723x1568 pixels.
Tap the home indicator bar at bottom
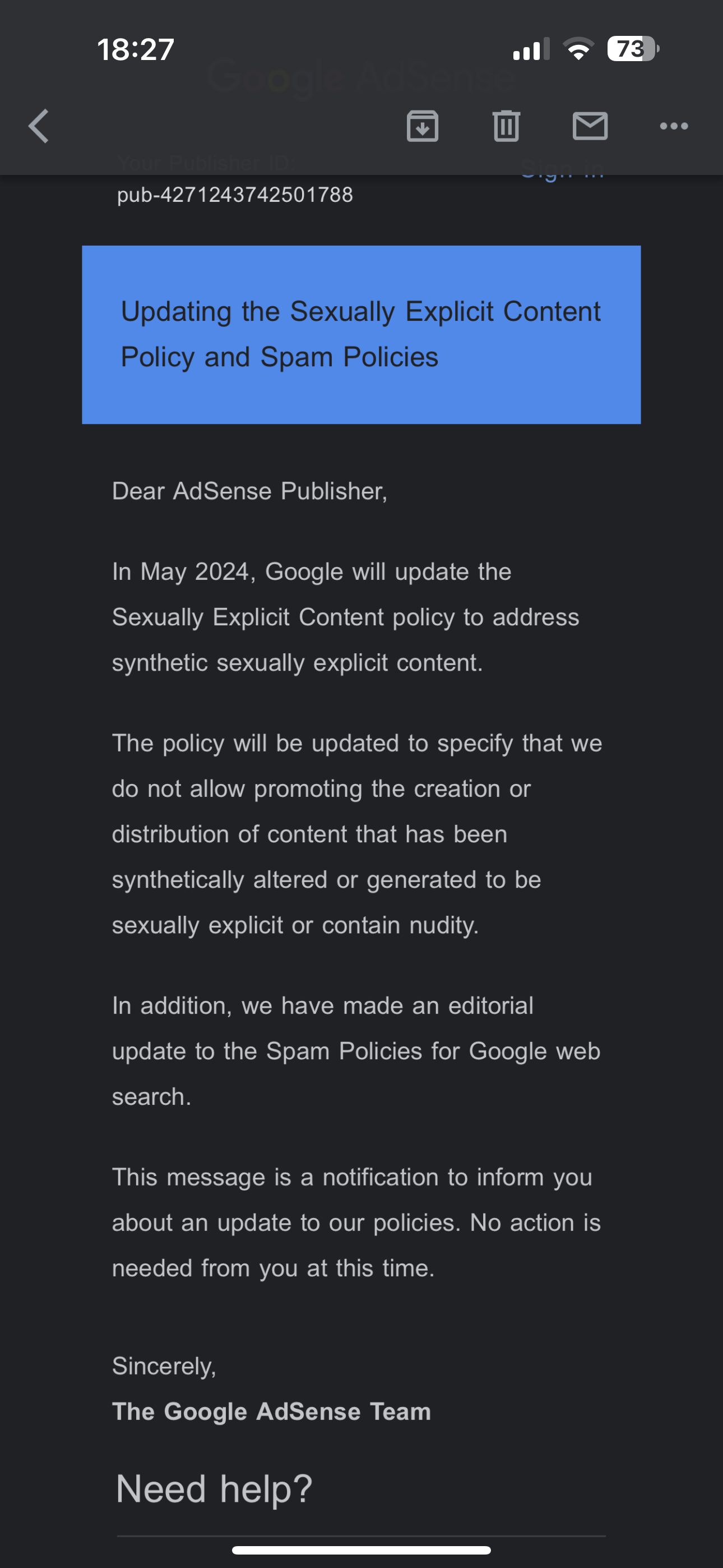click(x=361, y=1549)
